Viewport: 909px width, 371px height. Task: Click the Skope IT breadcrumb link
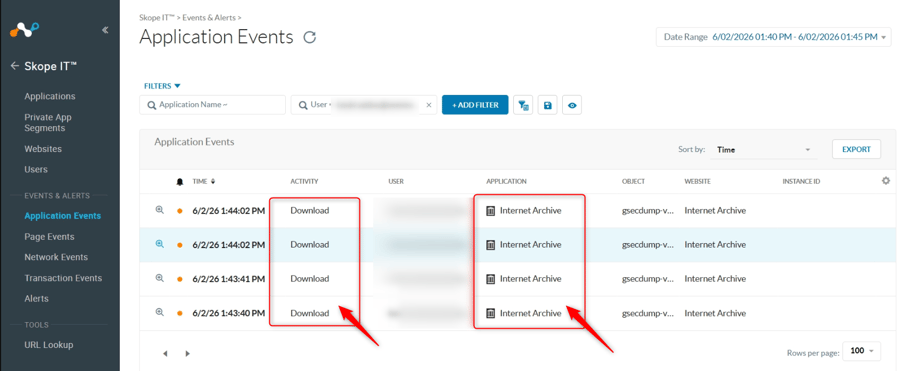(156, 18)
